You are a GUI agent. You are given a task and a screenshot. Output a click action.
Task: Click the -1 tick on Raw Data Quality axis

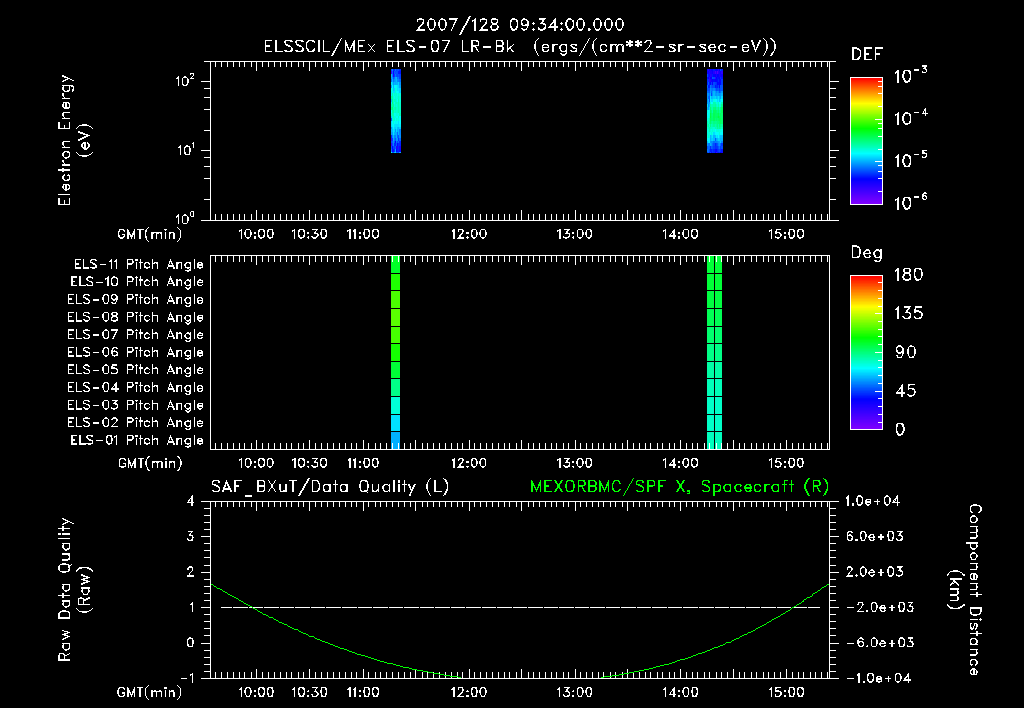click(x=187, y=678)
